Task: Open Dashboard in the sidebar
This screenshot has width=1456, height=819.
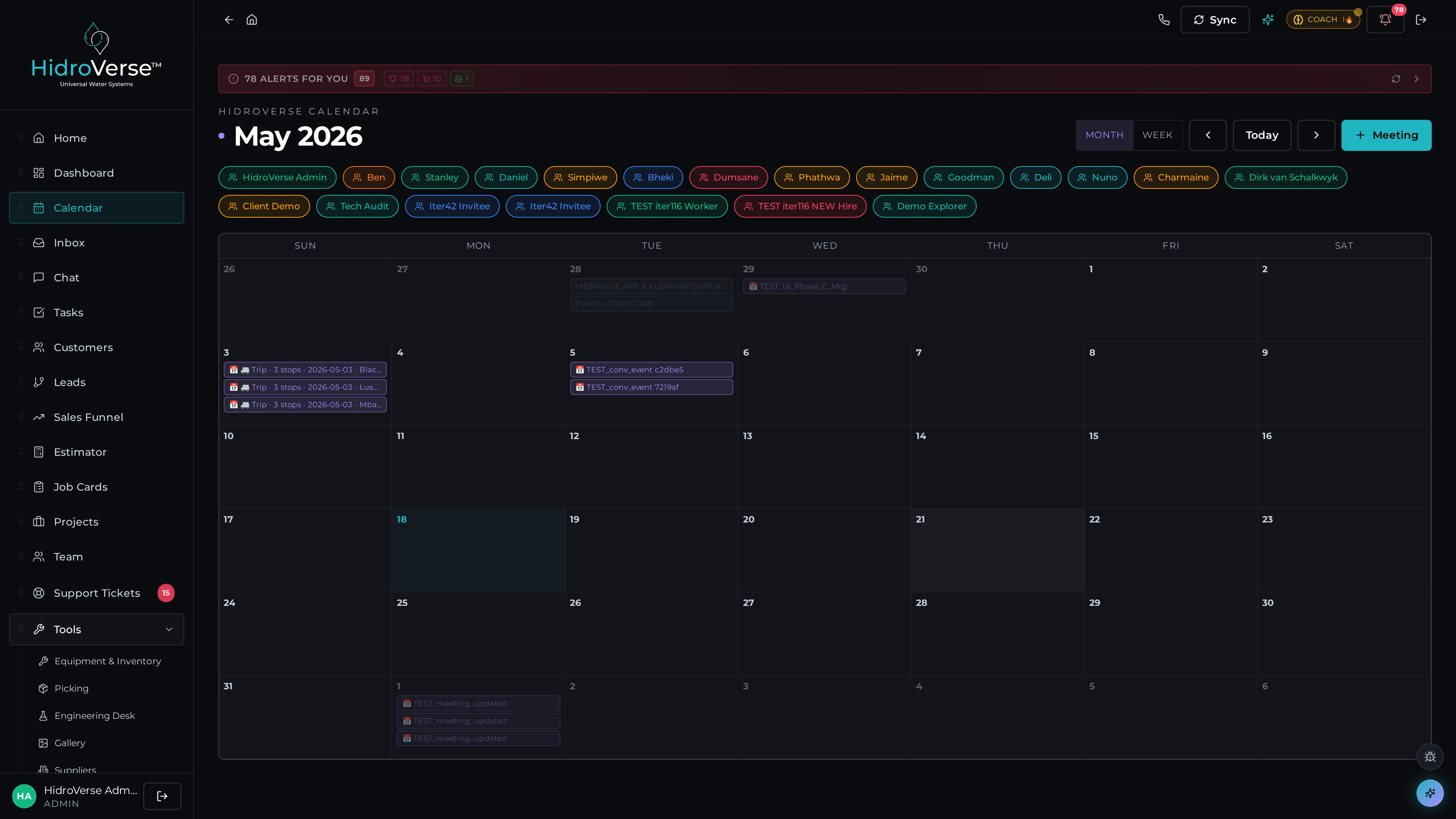Action: [97, 173]
